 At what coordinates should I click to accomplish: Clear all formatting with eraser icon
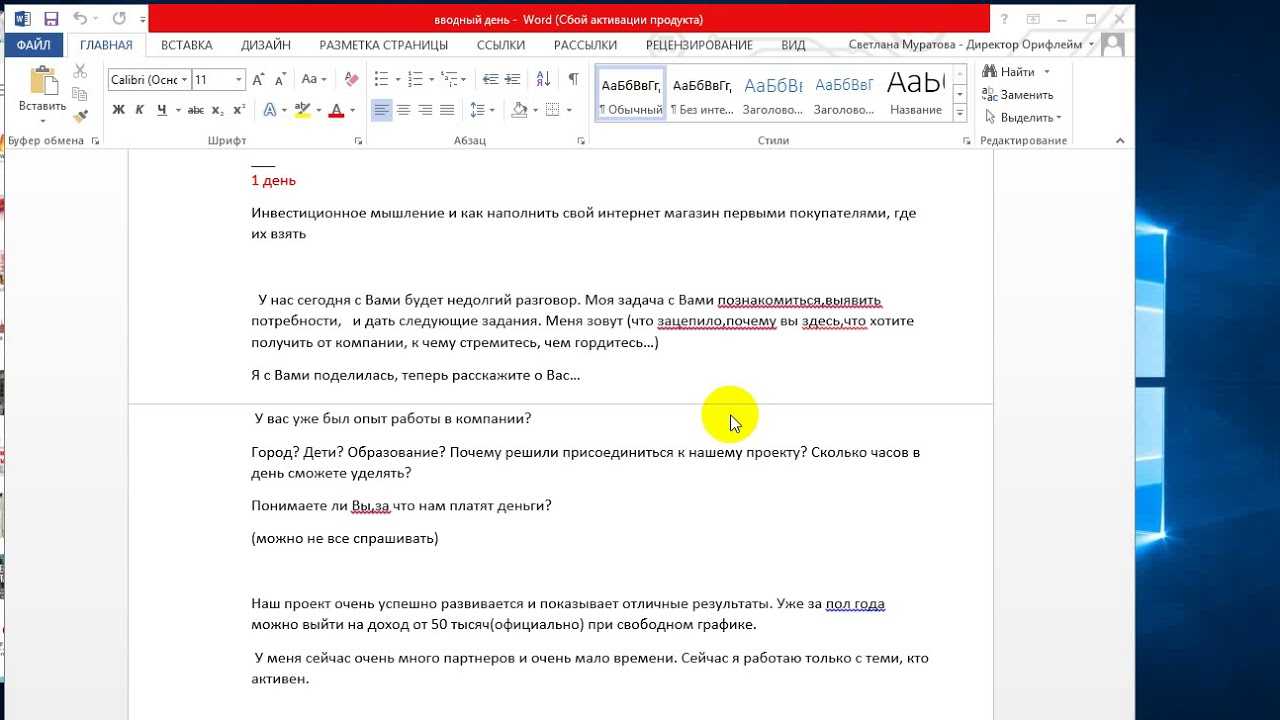351,79
